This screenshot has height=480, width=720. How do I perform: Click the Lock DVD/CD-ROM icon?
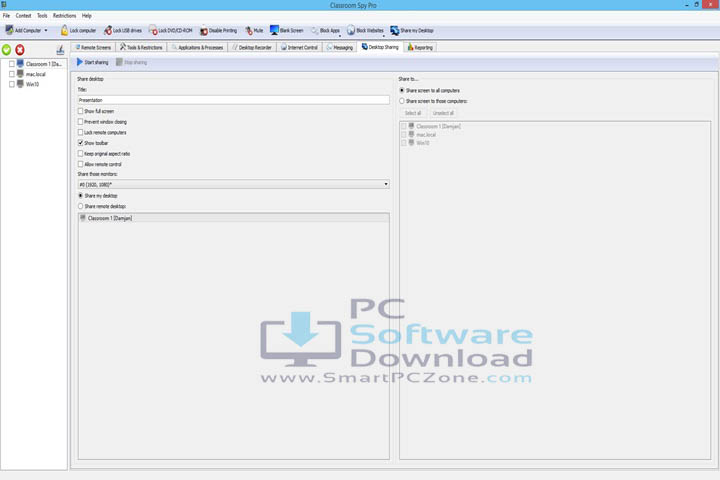(x=153, y=30)
